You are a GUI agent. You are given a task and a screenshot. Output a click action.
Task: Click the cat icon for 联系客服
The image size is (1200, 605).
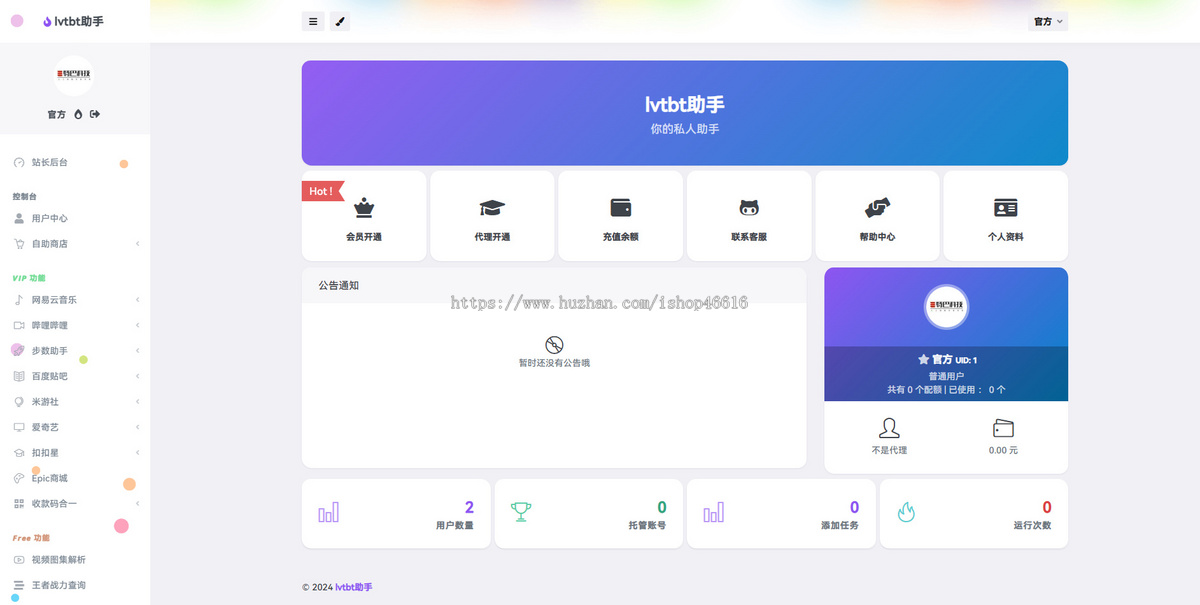749,208
